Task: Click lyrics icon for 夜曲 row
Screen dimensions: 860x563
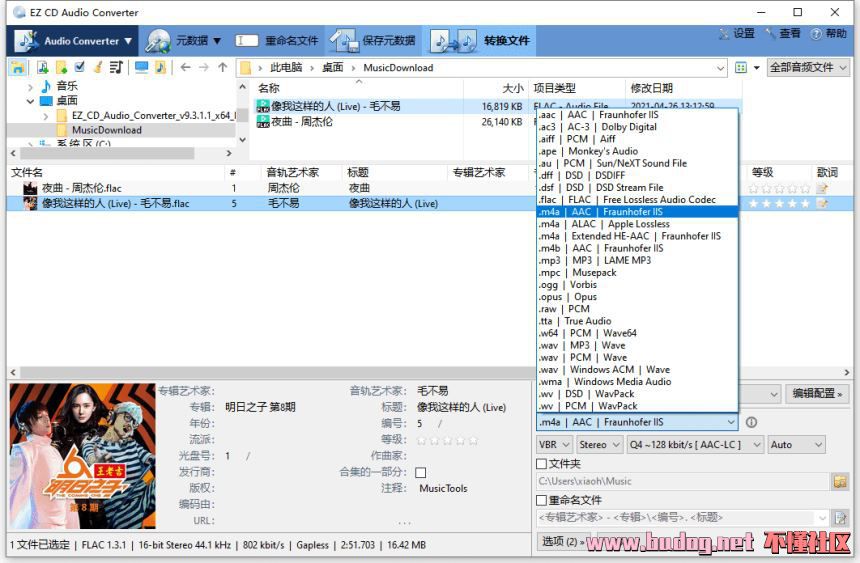Action: 822,188
